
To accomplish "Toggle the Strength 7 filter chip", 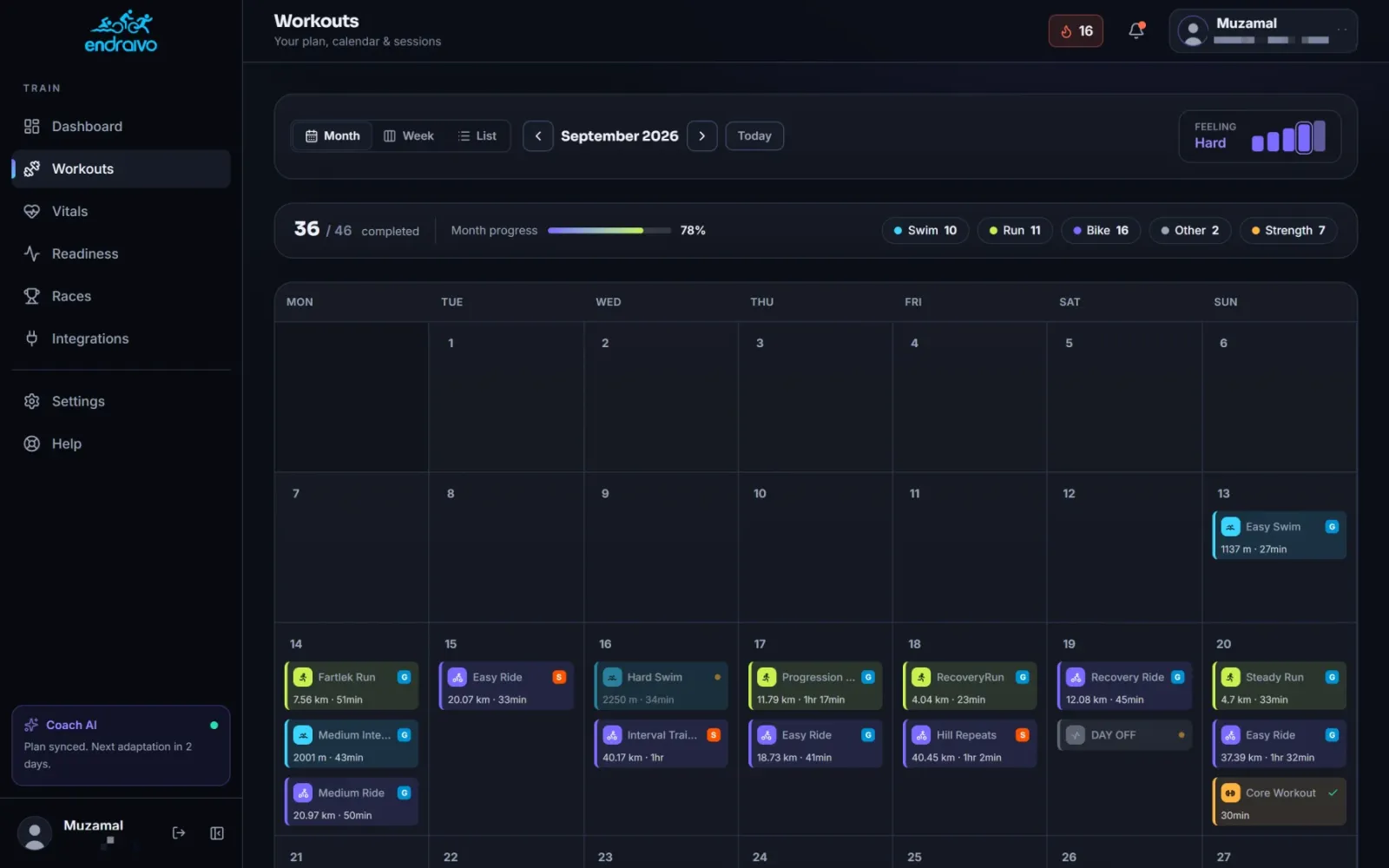I will pos(1288,230).
